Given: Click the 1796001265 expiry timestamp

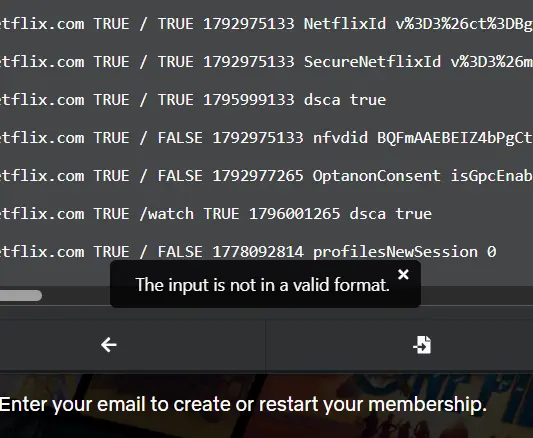Looking at the screenshot, I should 294,214.
